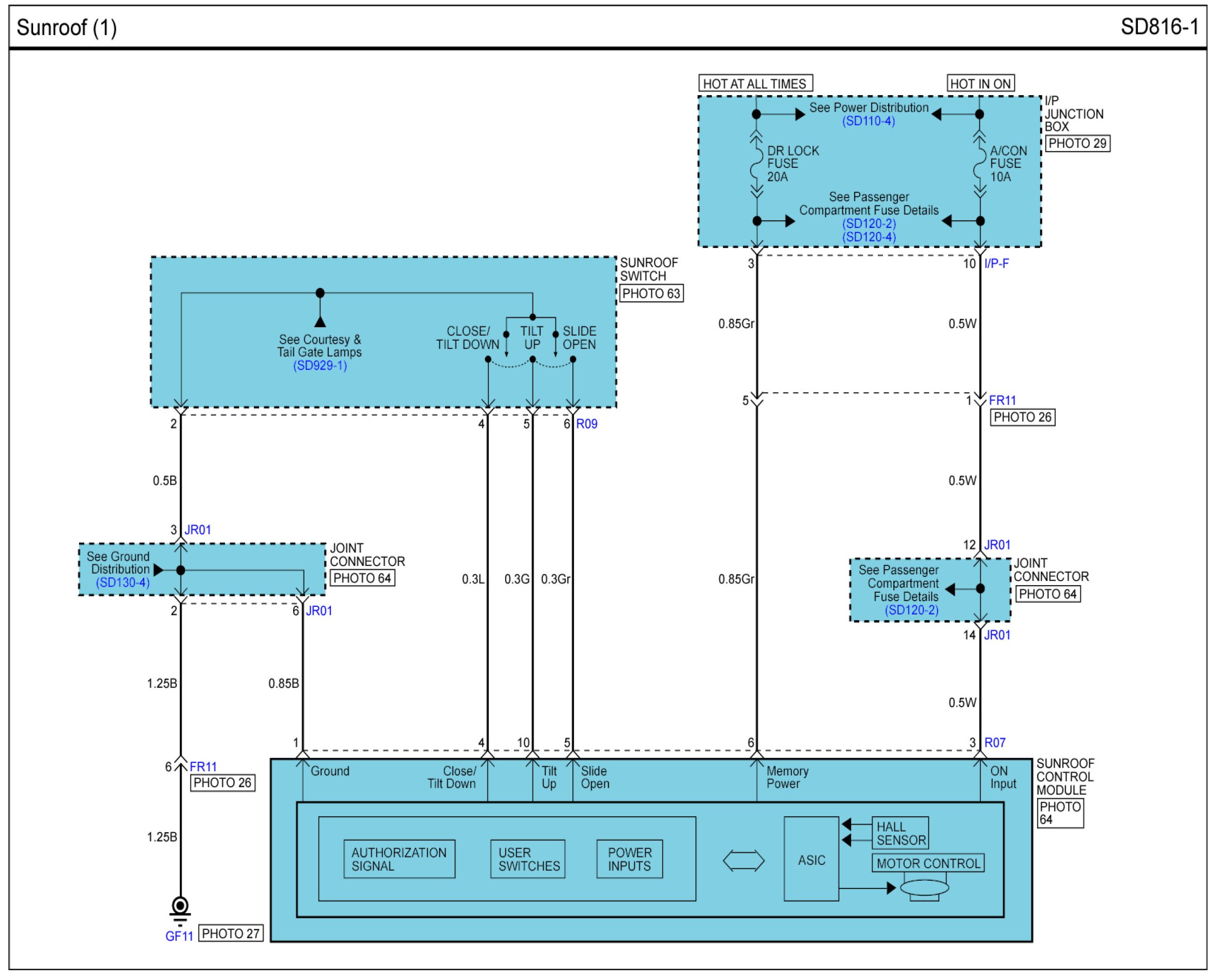
Task: Click the HOT AT ALL TIMES box
Action: click(x=755, y=84)
